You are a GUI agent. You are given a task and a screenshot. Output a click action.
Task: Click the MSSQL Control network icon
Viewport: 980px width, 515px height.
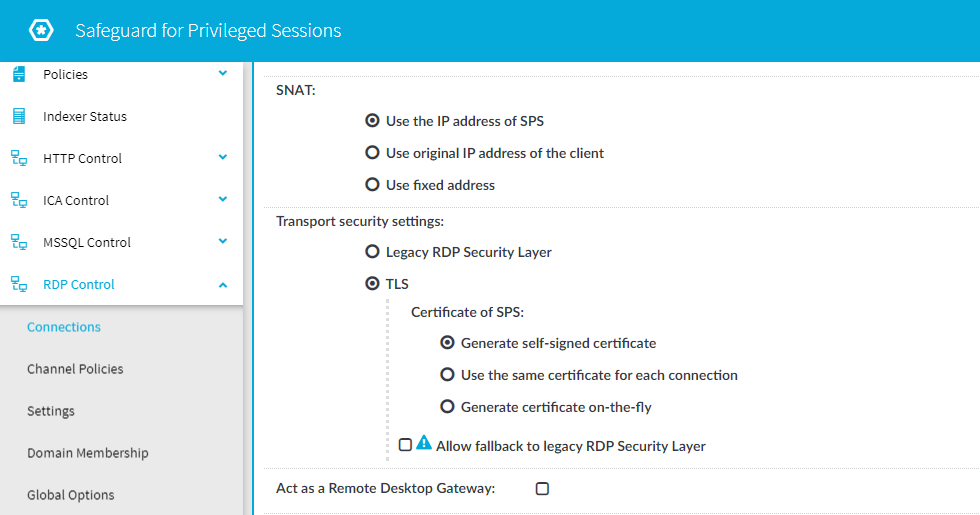[x=19, y=242]
